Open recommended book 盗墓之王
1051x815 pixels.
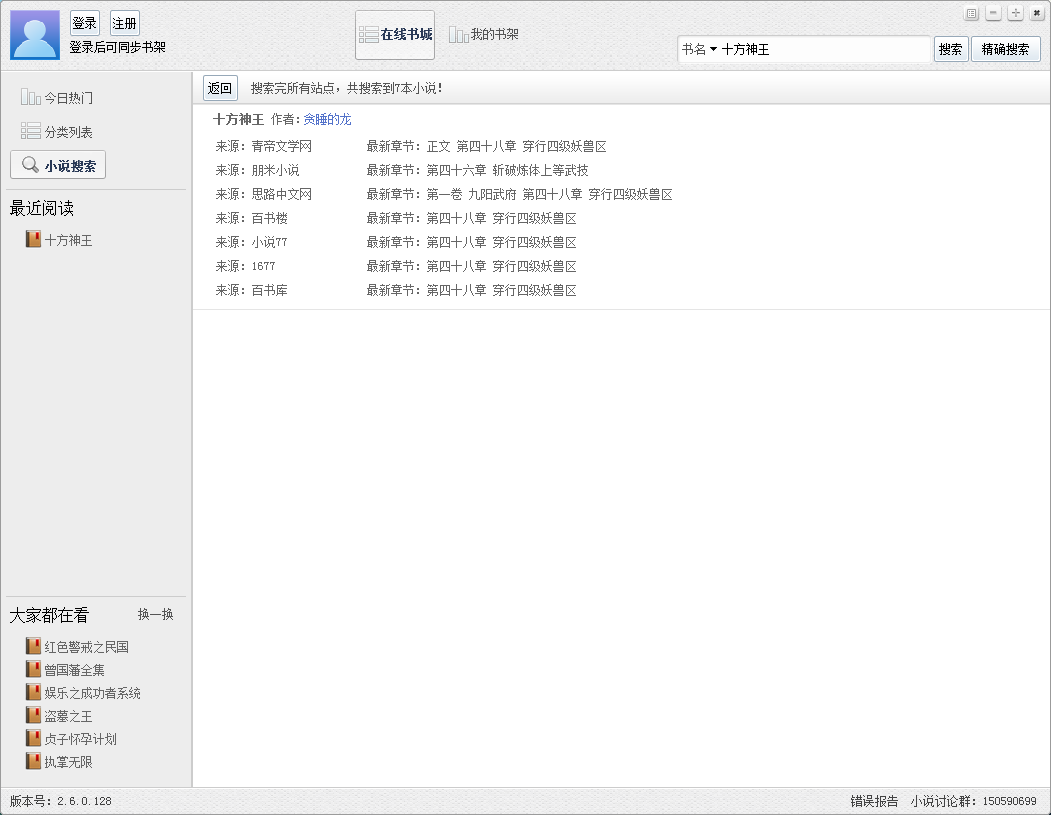pos(68,716)
